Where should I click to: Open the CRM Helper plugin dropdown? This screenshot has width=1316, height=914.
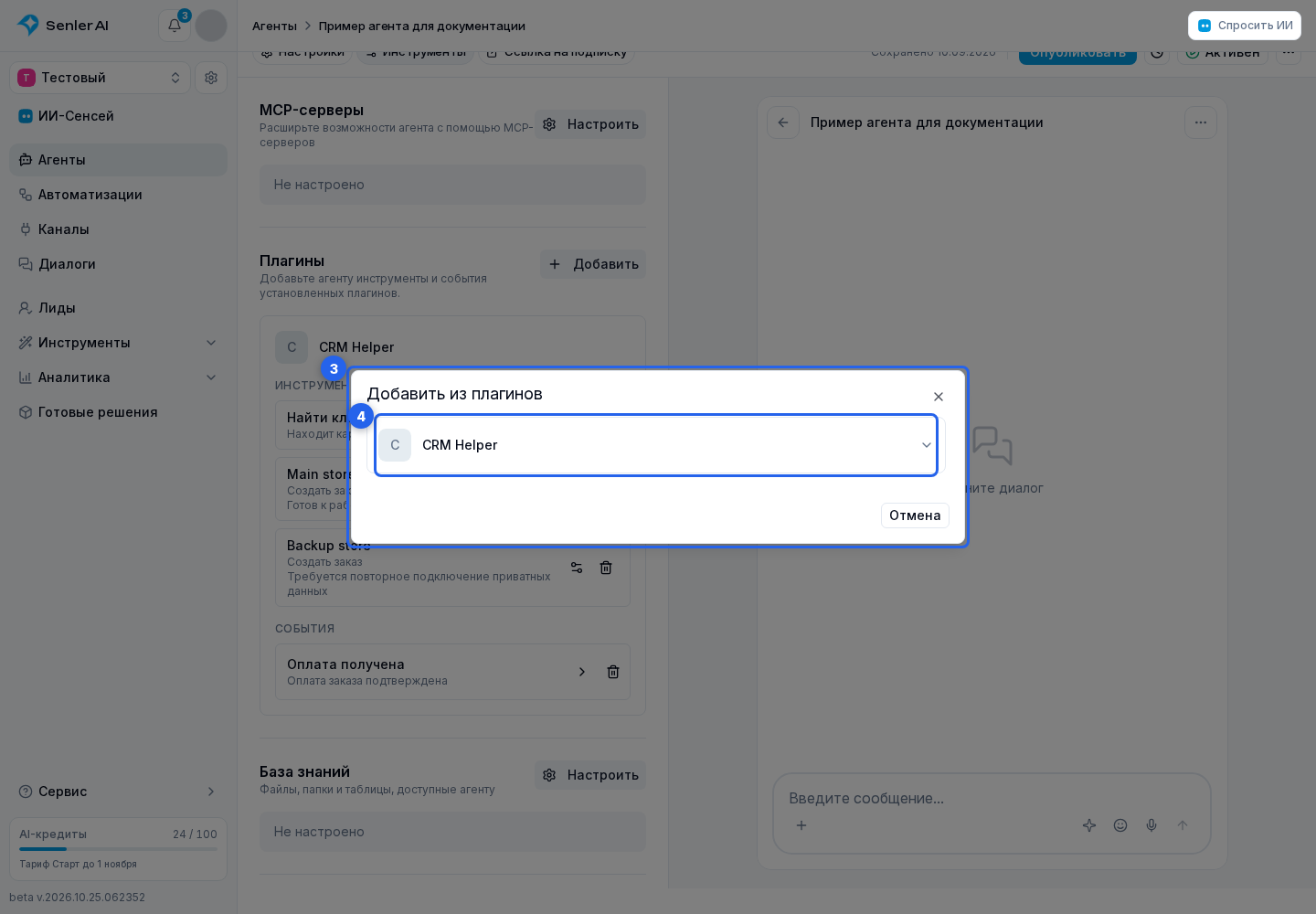(656, 445)
